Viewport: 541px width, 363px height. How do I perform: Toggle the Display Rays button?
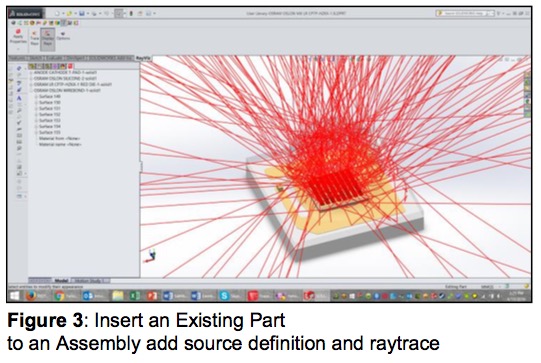click(x=48, y=38)
